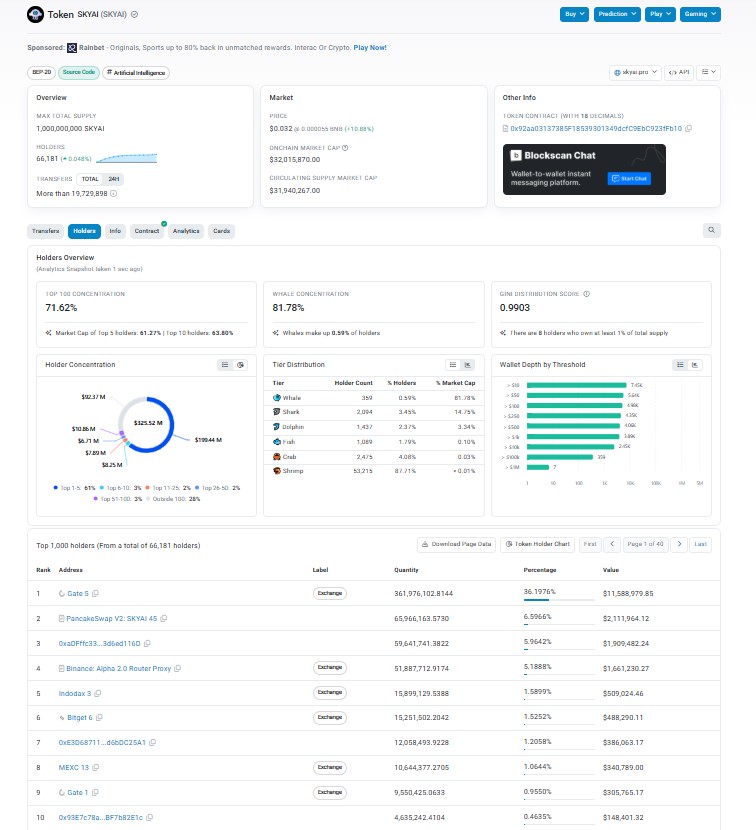This screenshot has width=756, height=830.
Task: Copy the MEXC 13 address
Action: [96, 768]
